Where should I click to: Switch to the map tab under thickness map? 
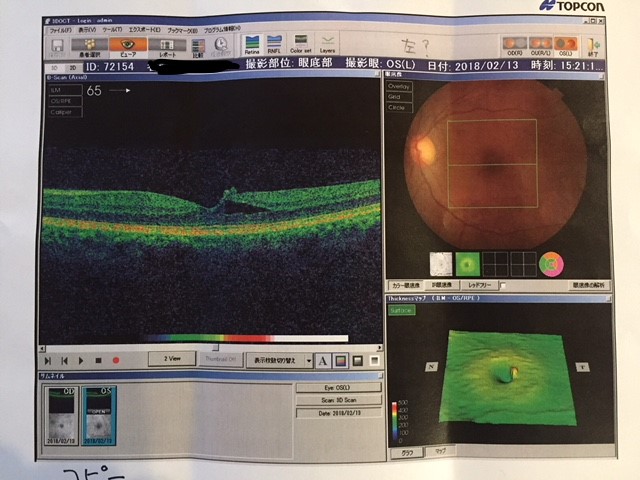tap(440, 451)
